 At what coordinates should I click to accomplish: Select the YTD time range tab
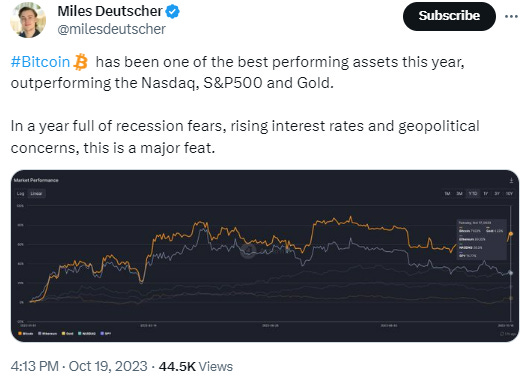[473, 194]
